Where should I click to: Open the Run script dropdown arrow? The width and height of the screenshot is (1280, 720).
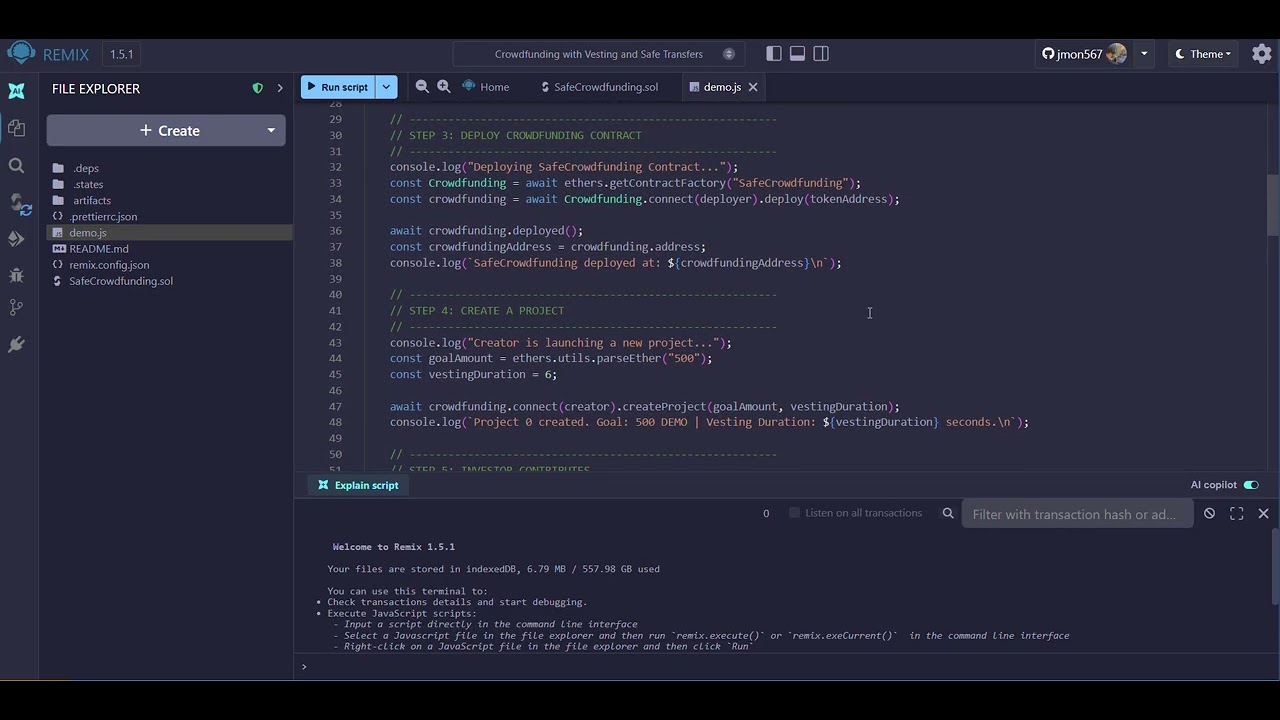(x=386, y=87)
